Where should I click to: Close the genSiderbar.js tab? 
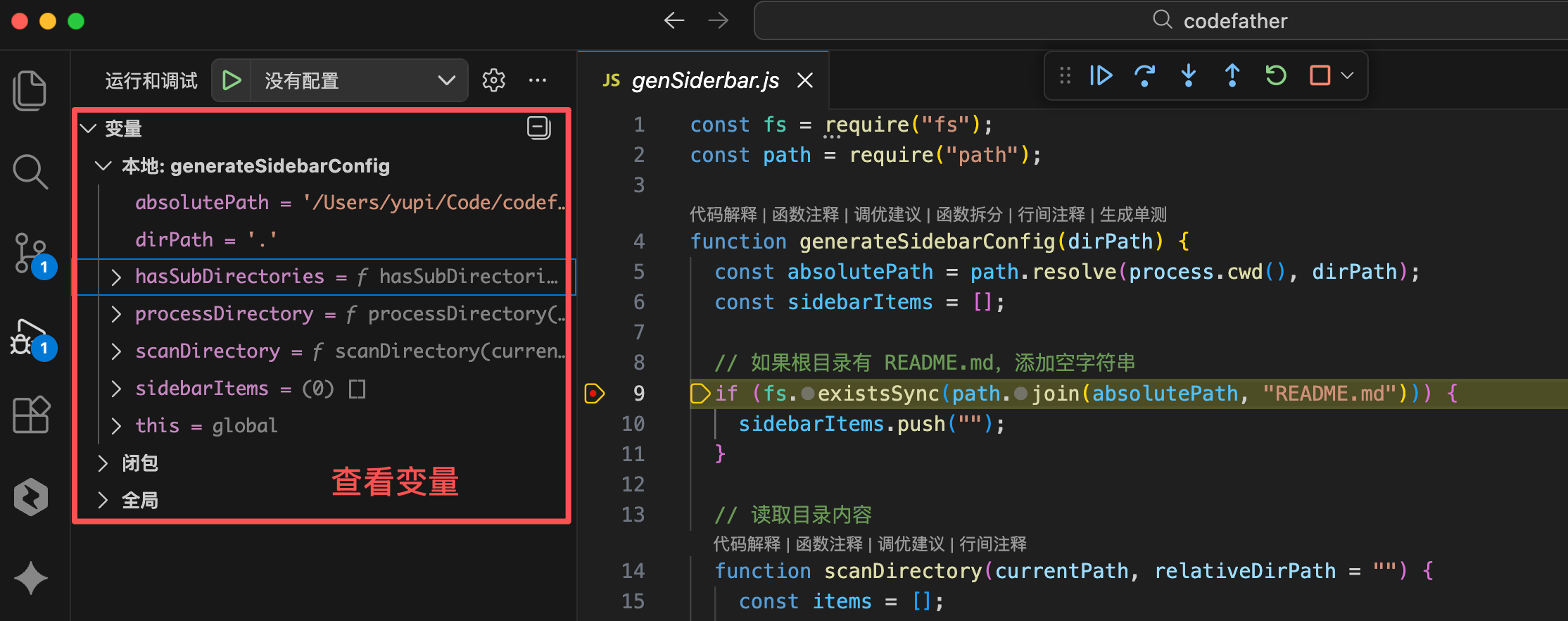tap(805, 81)
